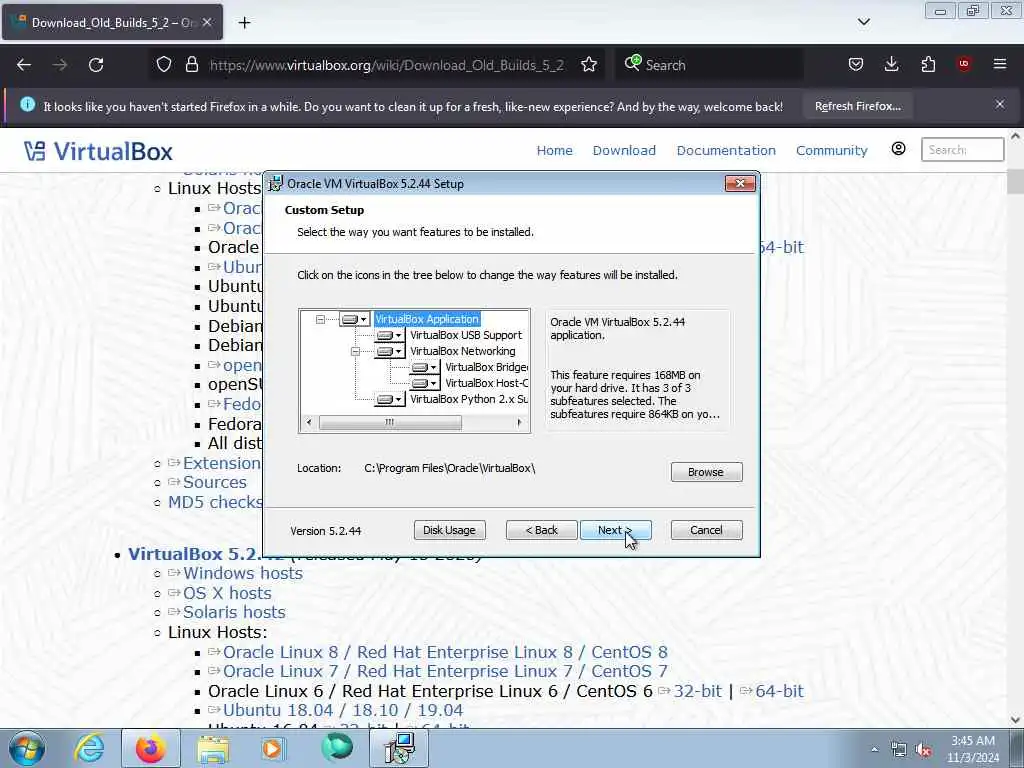The width and height of the screenshot is (1024, 768).
Task: Open Documentation menu on VirtualBox site
Action: pos(726,150)
